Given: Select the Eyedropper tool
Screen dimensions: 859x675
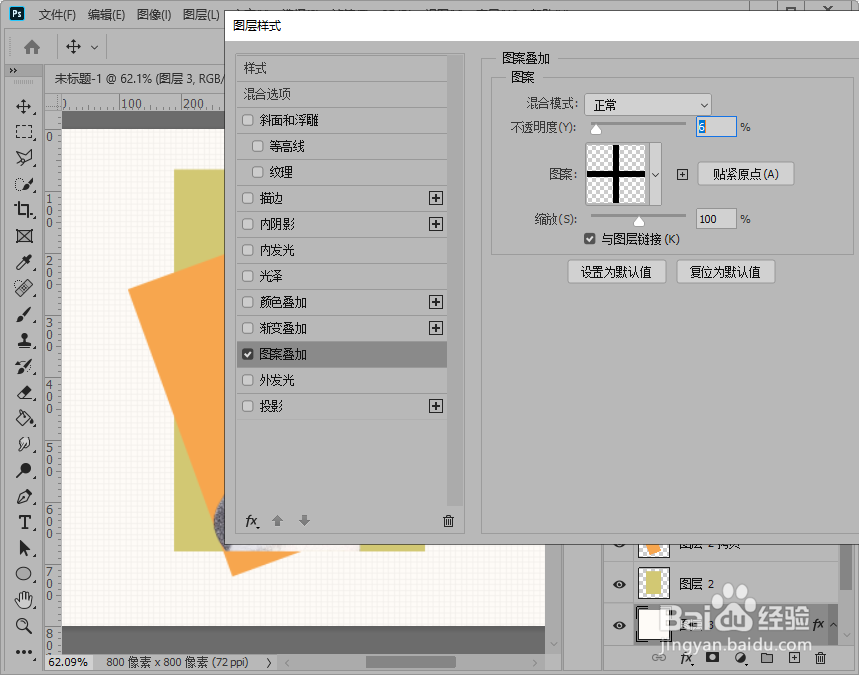Looking at the screenshot, I should 24,262.
